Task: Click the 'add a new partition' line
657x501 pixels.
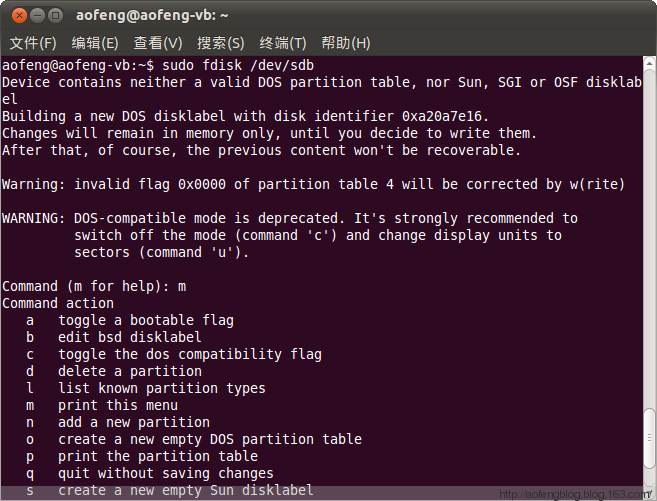Action: pyautogui.click(x=133, y=422)
